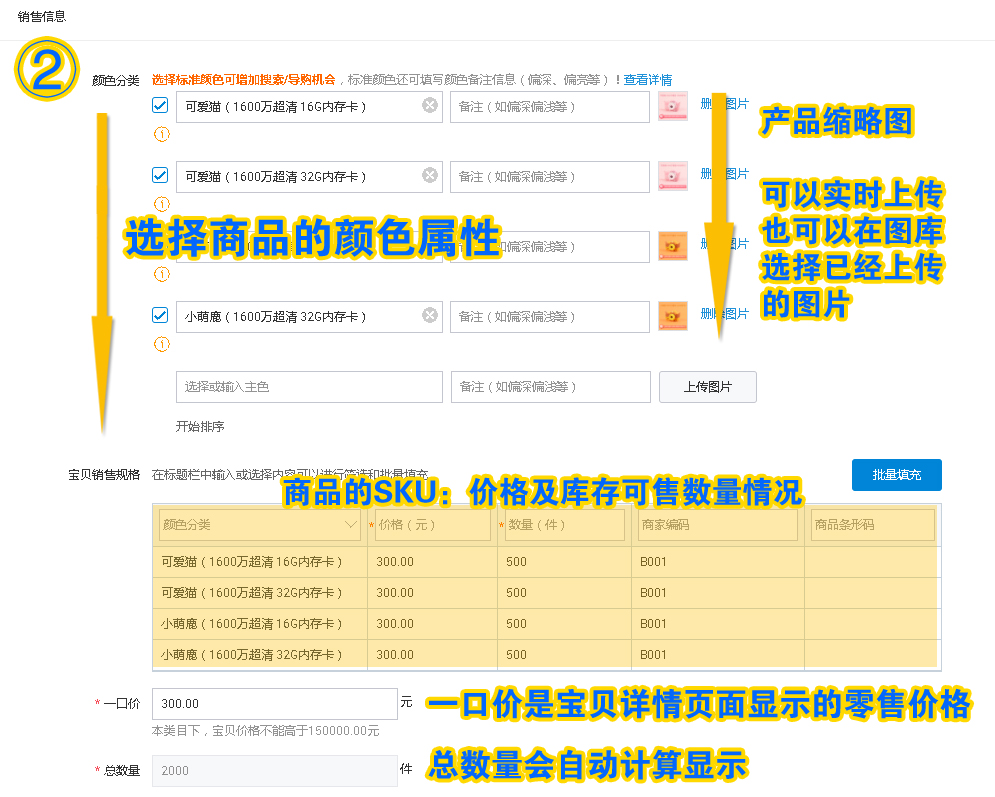Uncheck the 可爱猫 1600万超清 32G checkbox
The image size is (995, 797).
[x=159, y=174]
